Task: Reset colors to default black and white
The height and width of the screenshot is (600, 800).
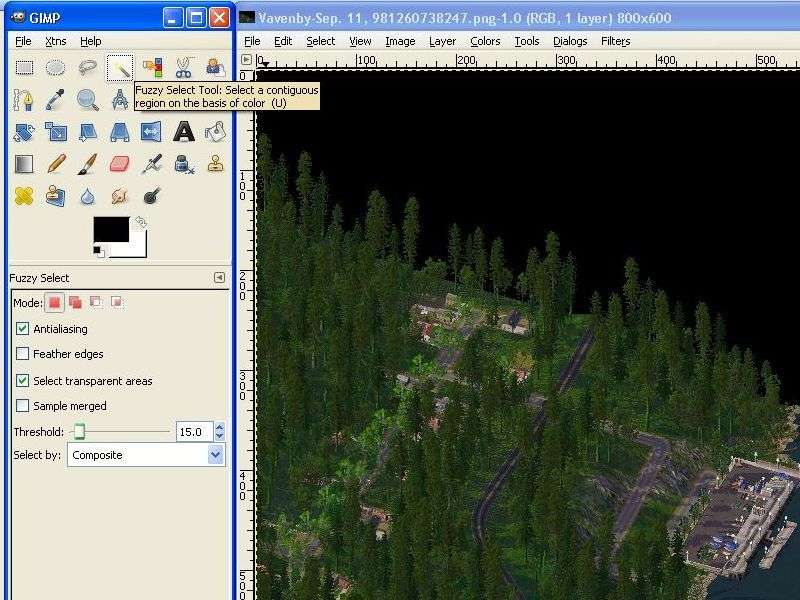Action: pos(98,251)
